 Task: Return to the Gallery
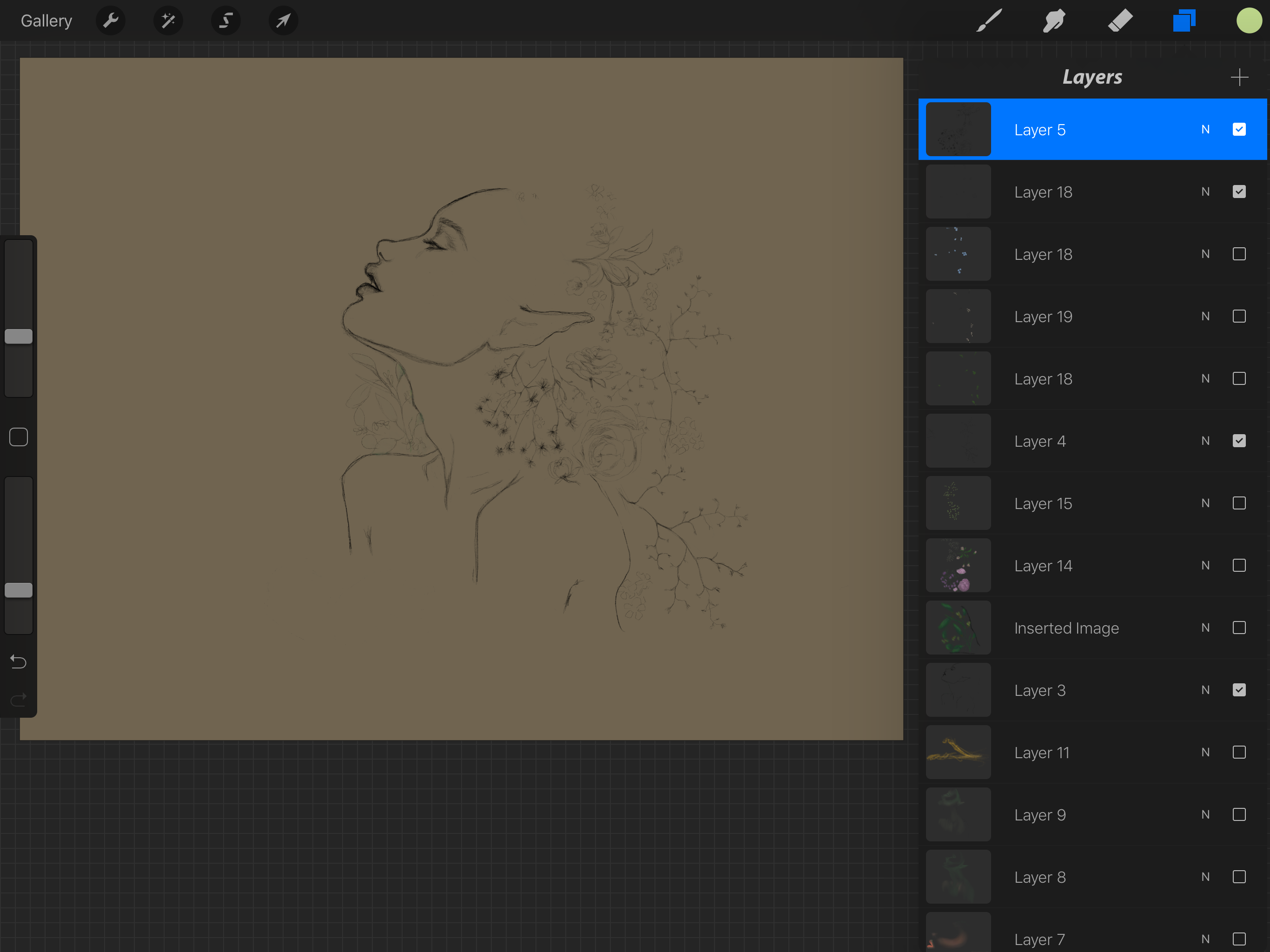[x=46, y=21]
